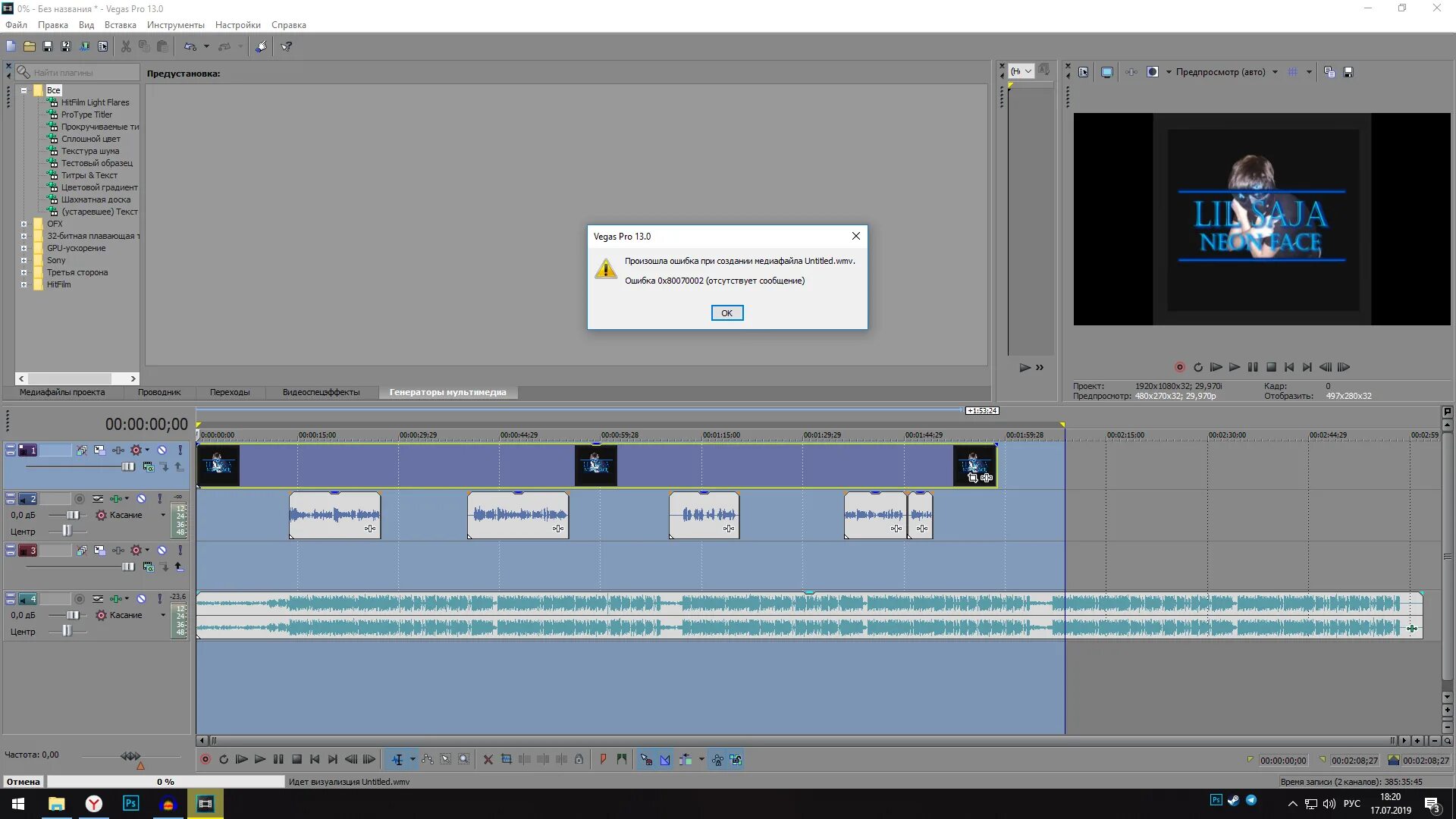
Task: Click OK in the error dialog
Action: pyautogui.click(x=726, y=313)
